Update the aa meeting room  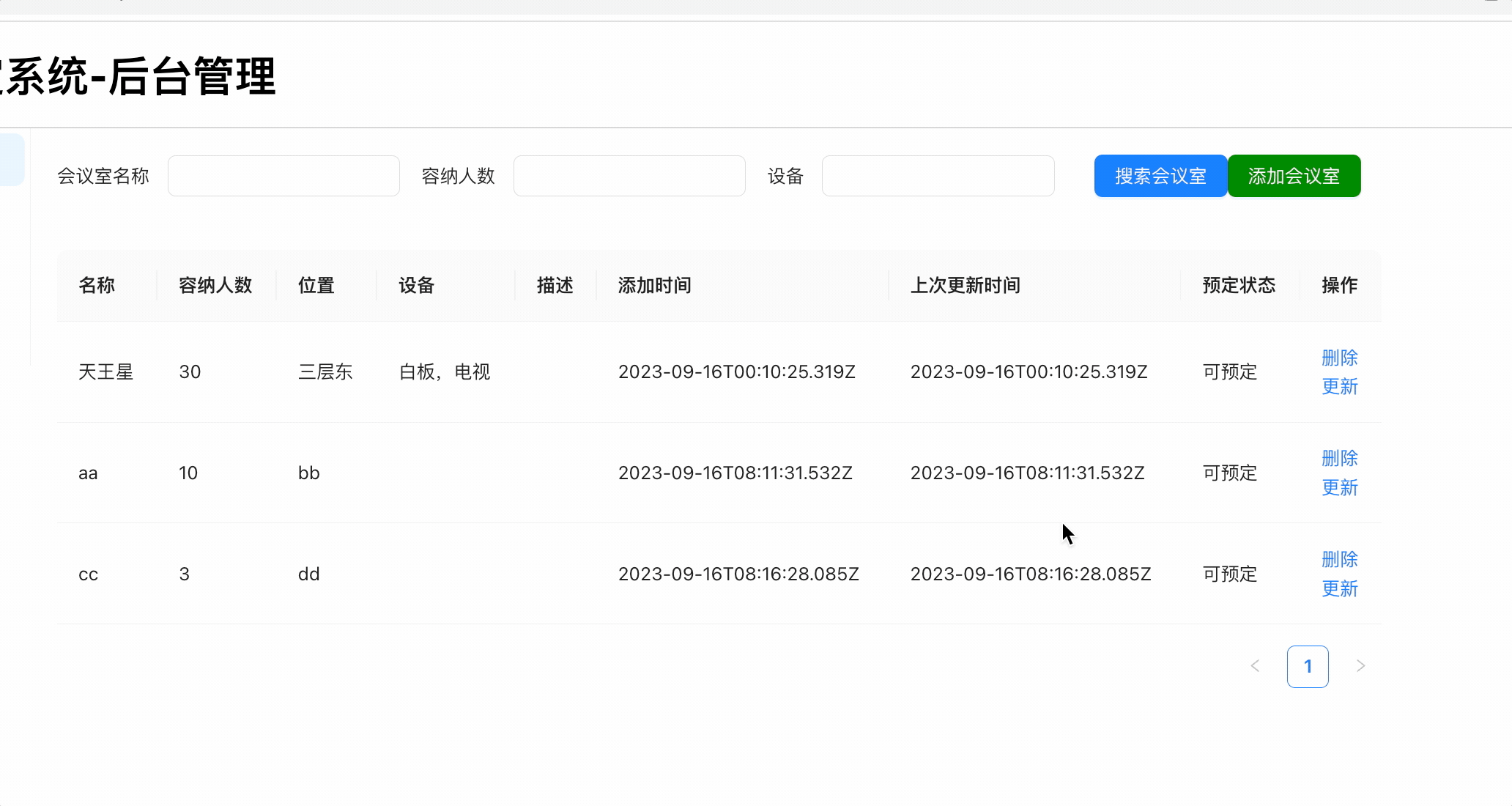click(1339, 488)
